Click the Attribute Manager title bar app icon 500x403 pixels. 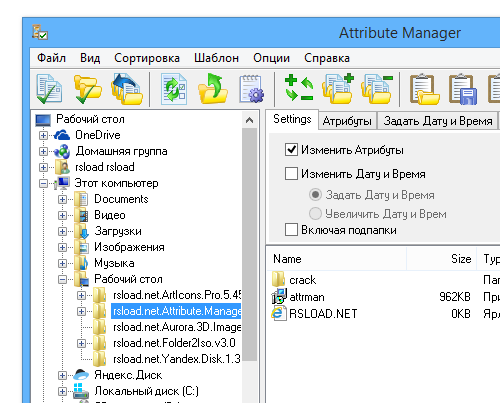[x=40, y=32]
